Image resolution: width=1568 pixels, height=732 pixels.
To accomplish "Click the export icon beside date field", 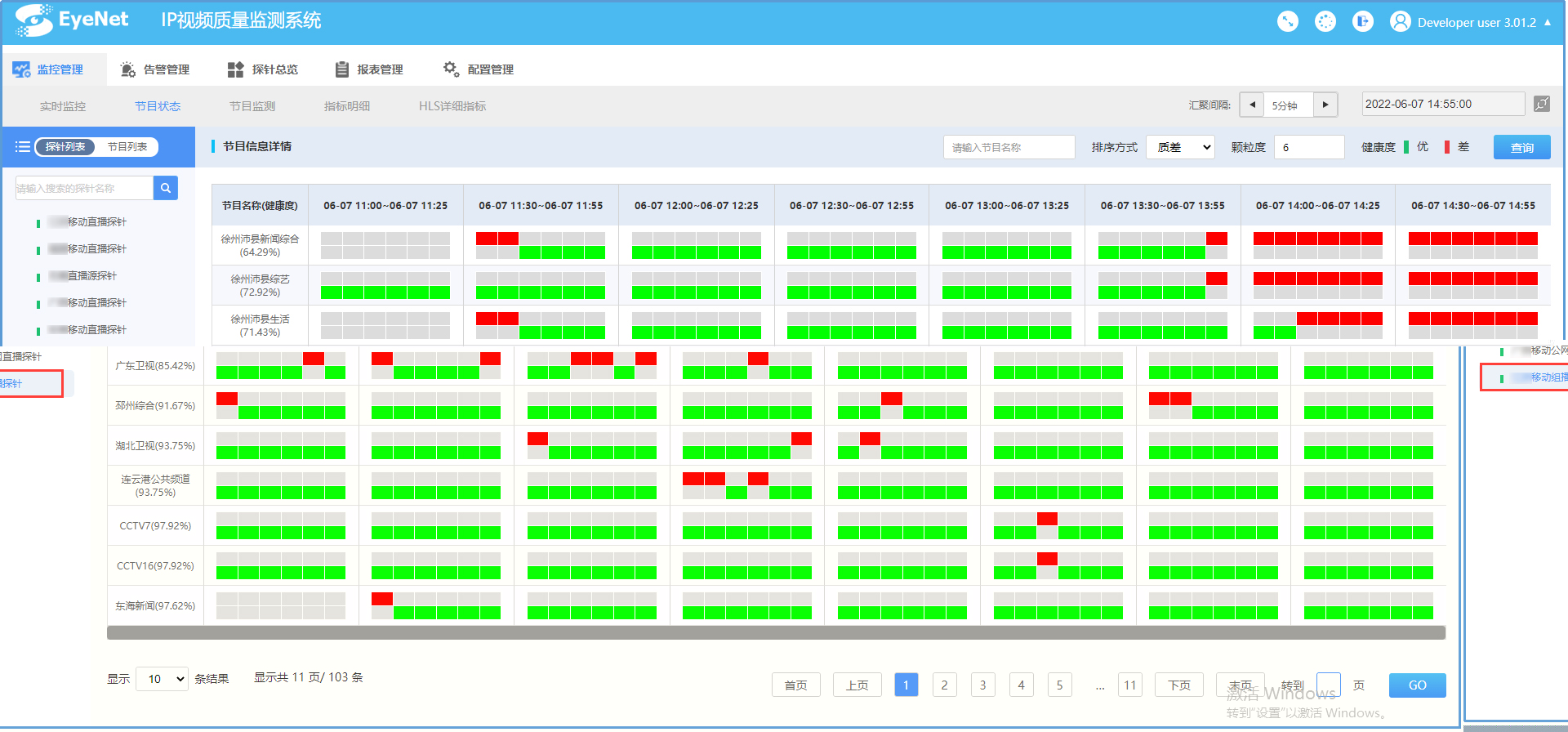I will 1541,104.
